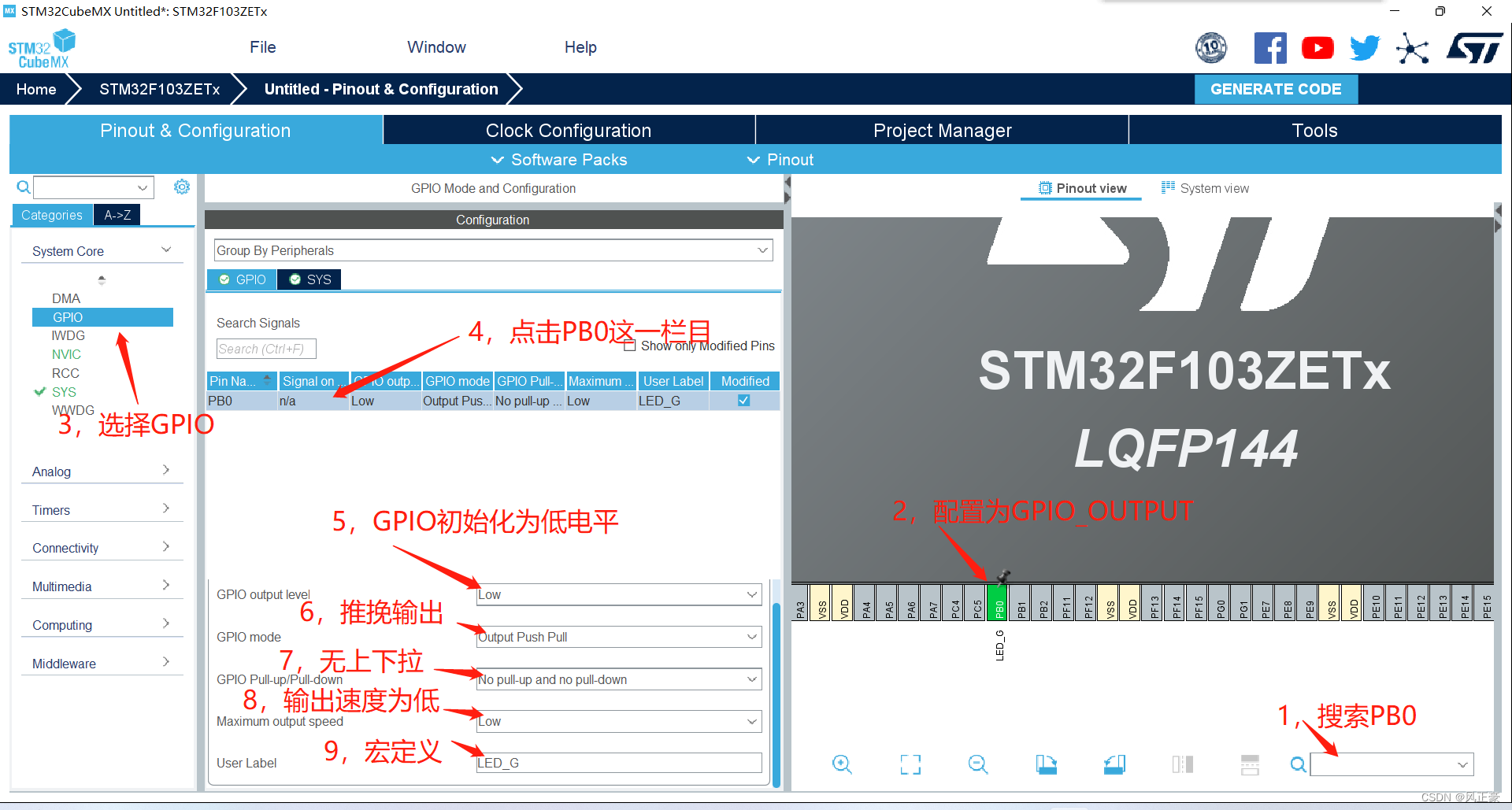Open the File menu
Screen dimensions: 1512x810
point(263,47)
